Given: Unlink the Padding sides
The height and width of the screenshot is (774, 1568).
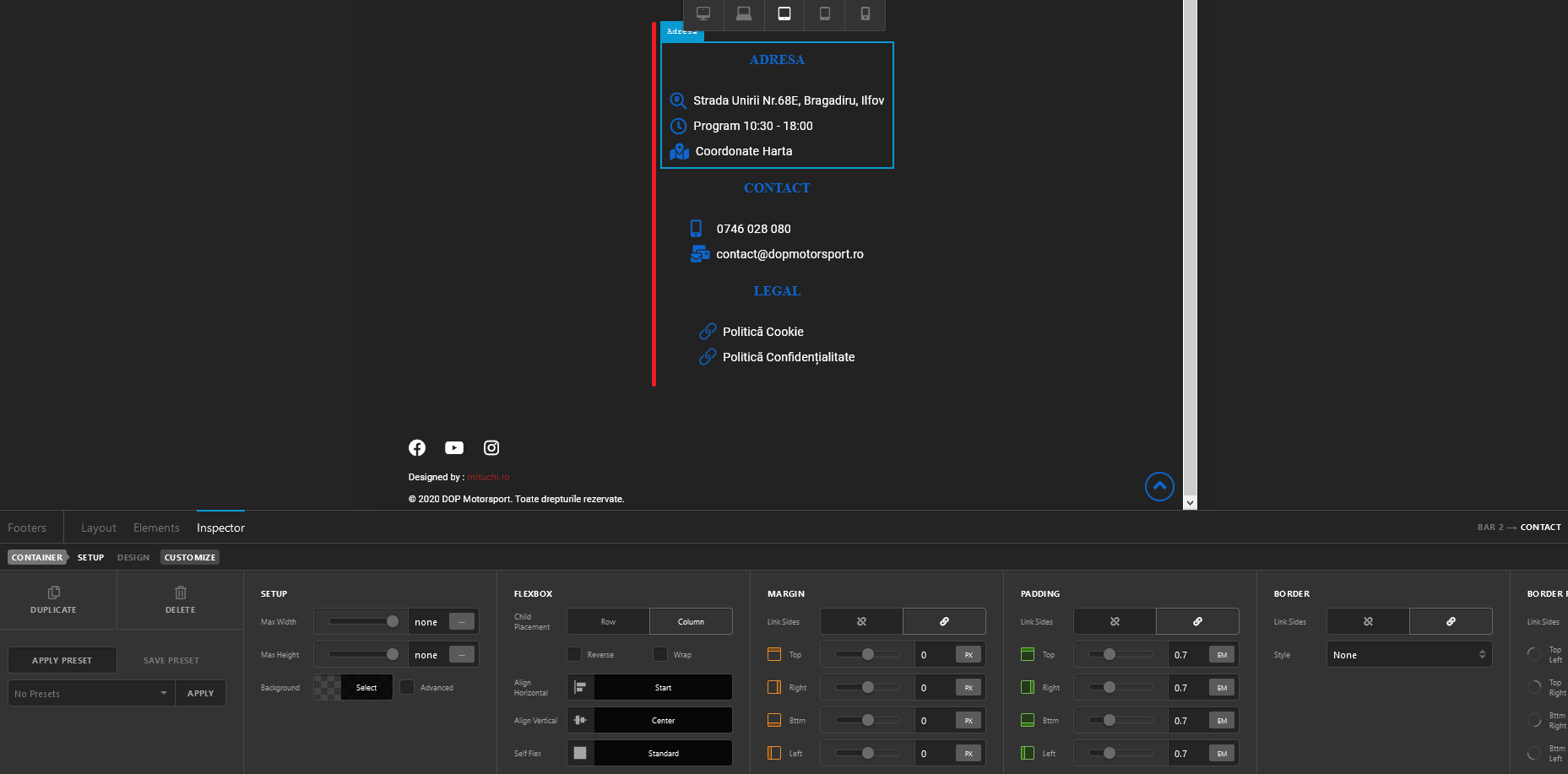Looking at the screenshot, I should (1115, 621).
